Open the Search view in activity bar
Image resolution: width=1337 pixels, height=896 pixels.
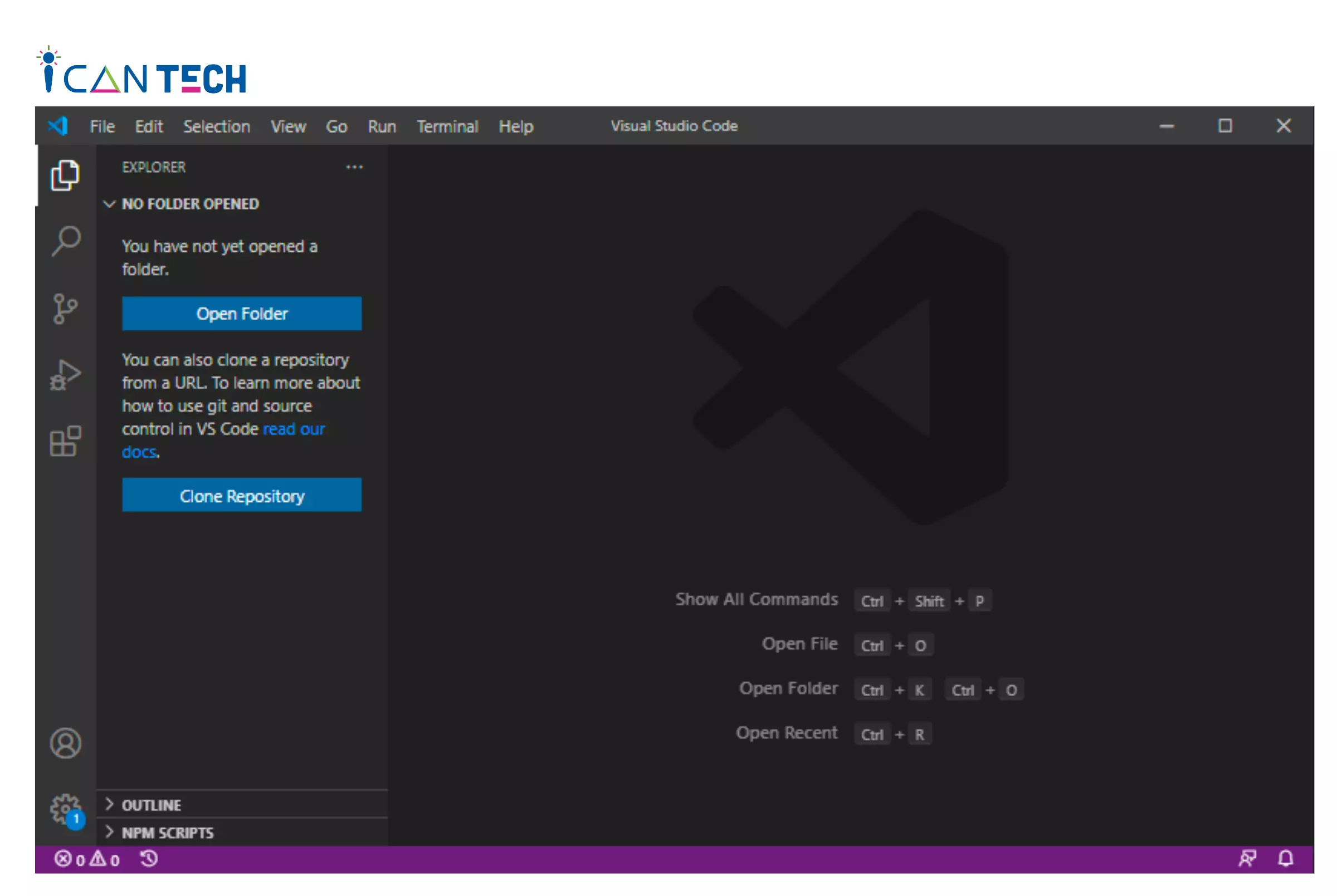tap(65, 241)
